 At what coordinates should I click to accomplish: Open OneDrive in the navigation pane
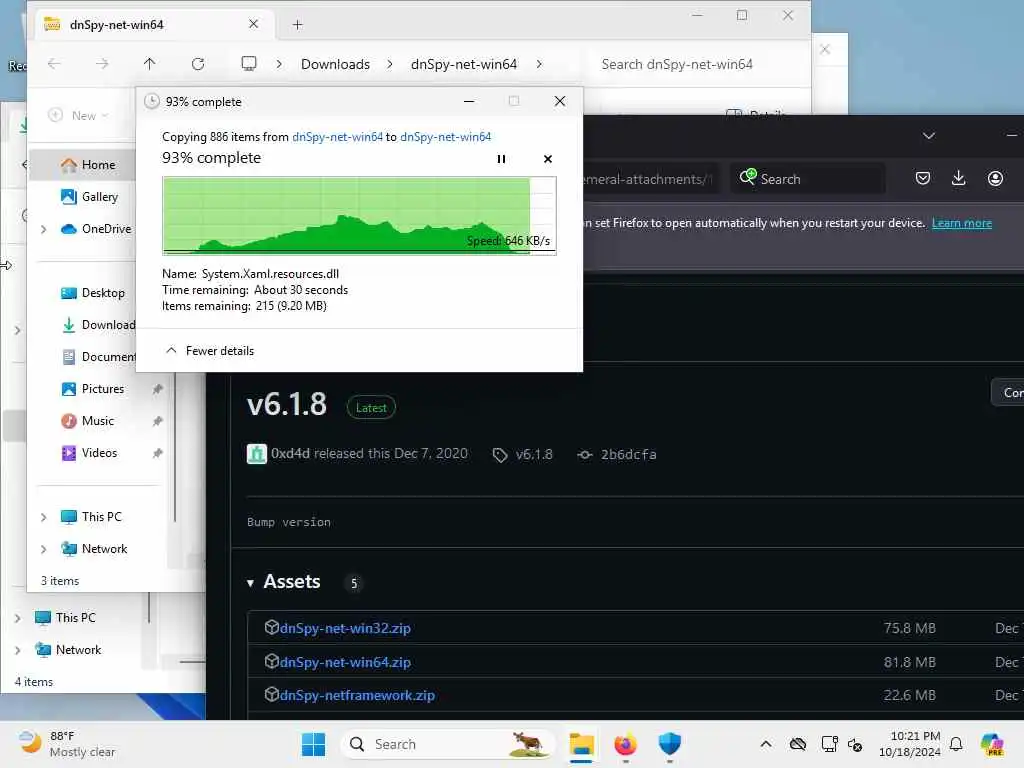pyautogui.click(x=95, y=229)
